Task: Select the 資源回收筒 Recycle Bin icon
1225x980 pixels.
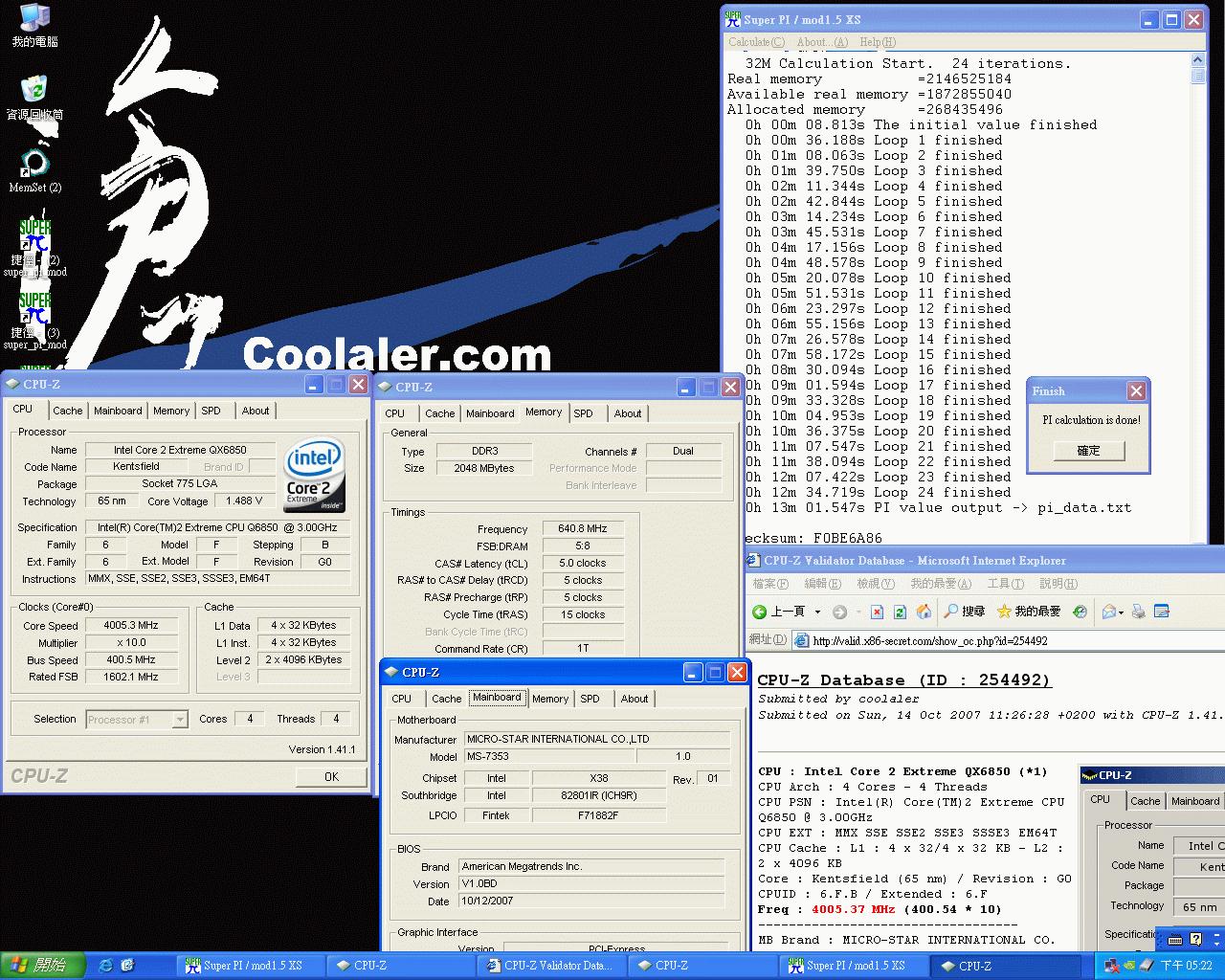Action: point(35,99)
